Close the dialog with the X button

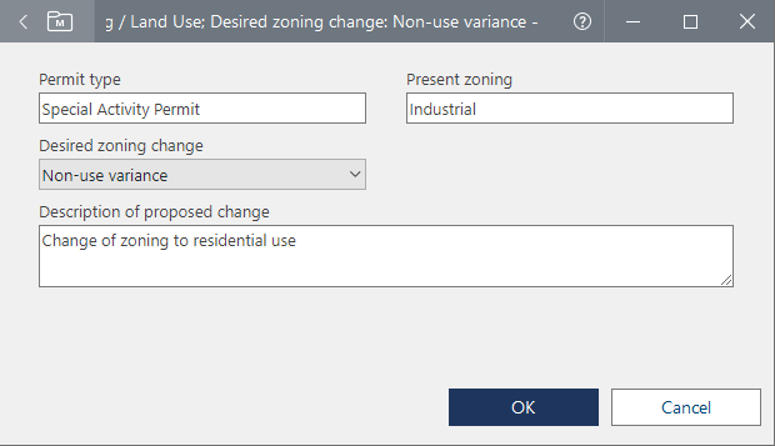746,21
